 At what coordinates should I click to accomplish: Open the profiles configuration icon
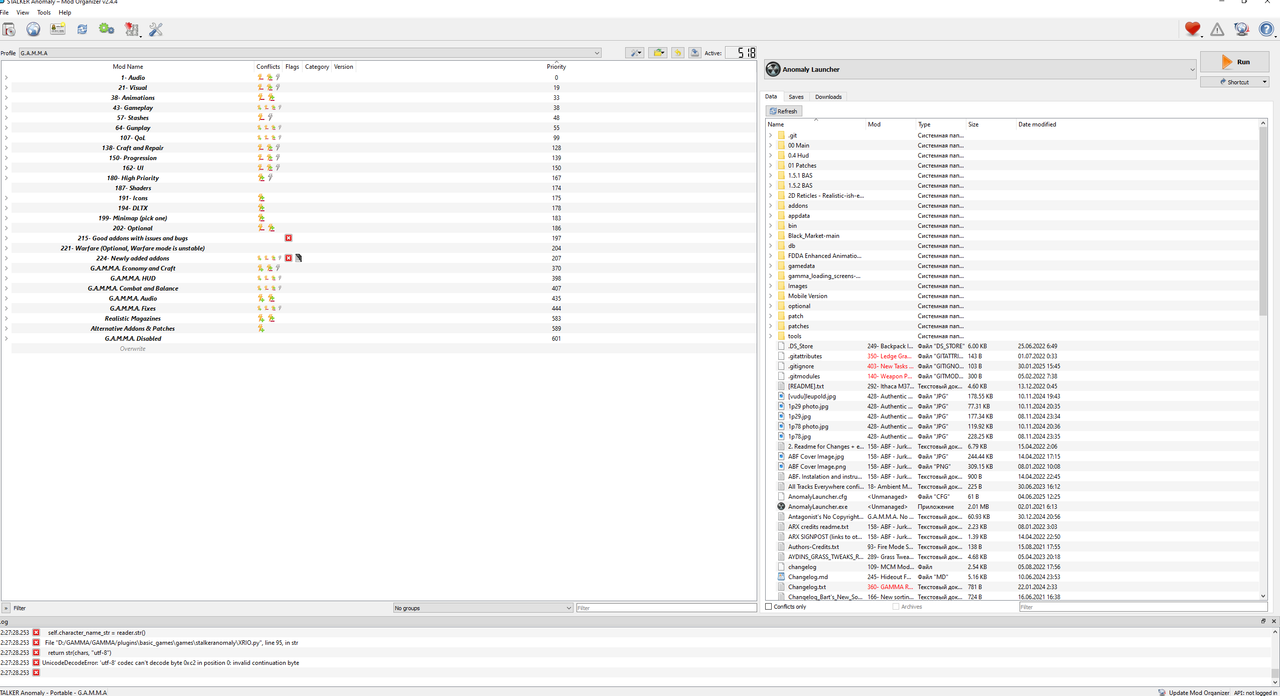58,30
